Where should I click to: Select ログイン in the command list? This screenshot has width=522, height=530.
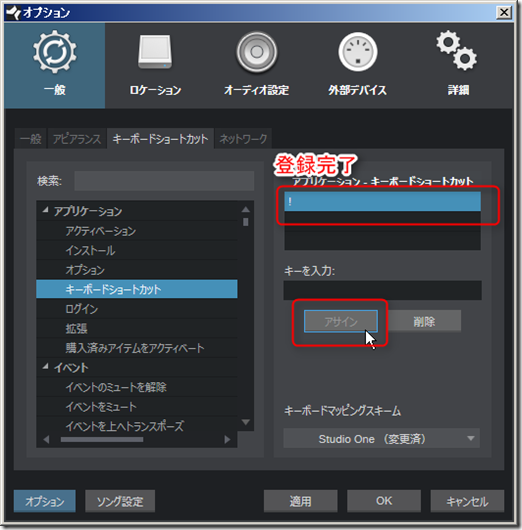click(x=137, y=309)
